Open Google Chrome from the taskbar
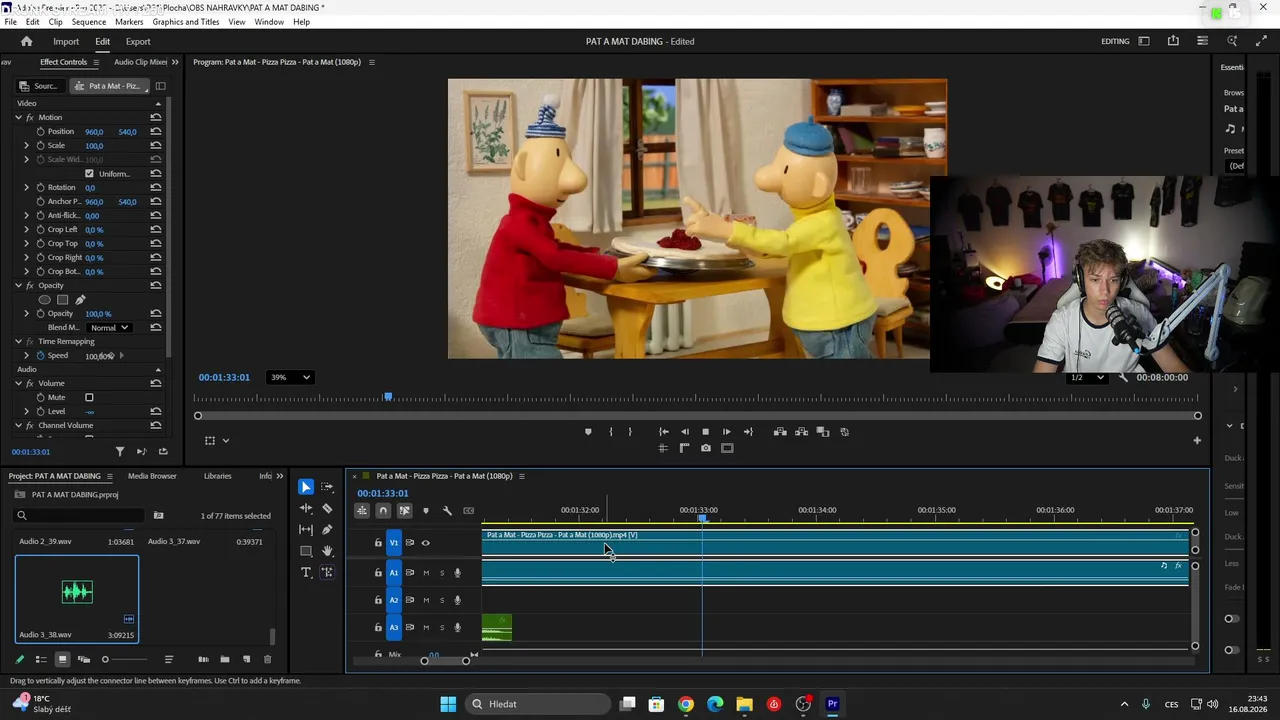Screen dimensions: 1280x720 [686, 704]
